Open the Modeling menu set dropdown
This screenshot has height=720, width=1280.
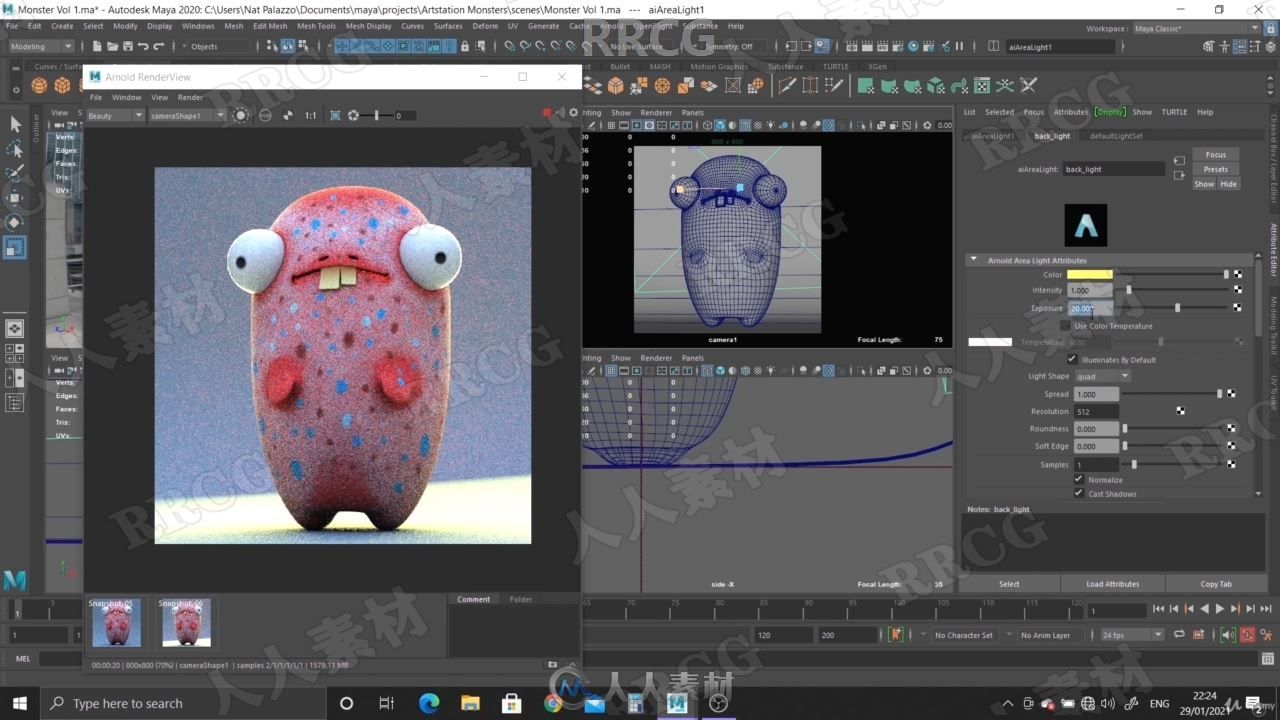coord(41,46)
